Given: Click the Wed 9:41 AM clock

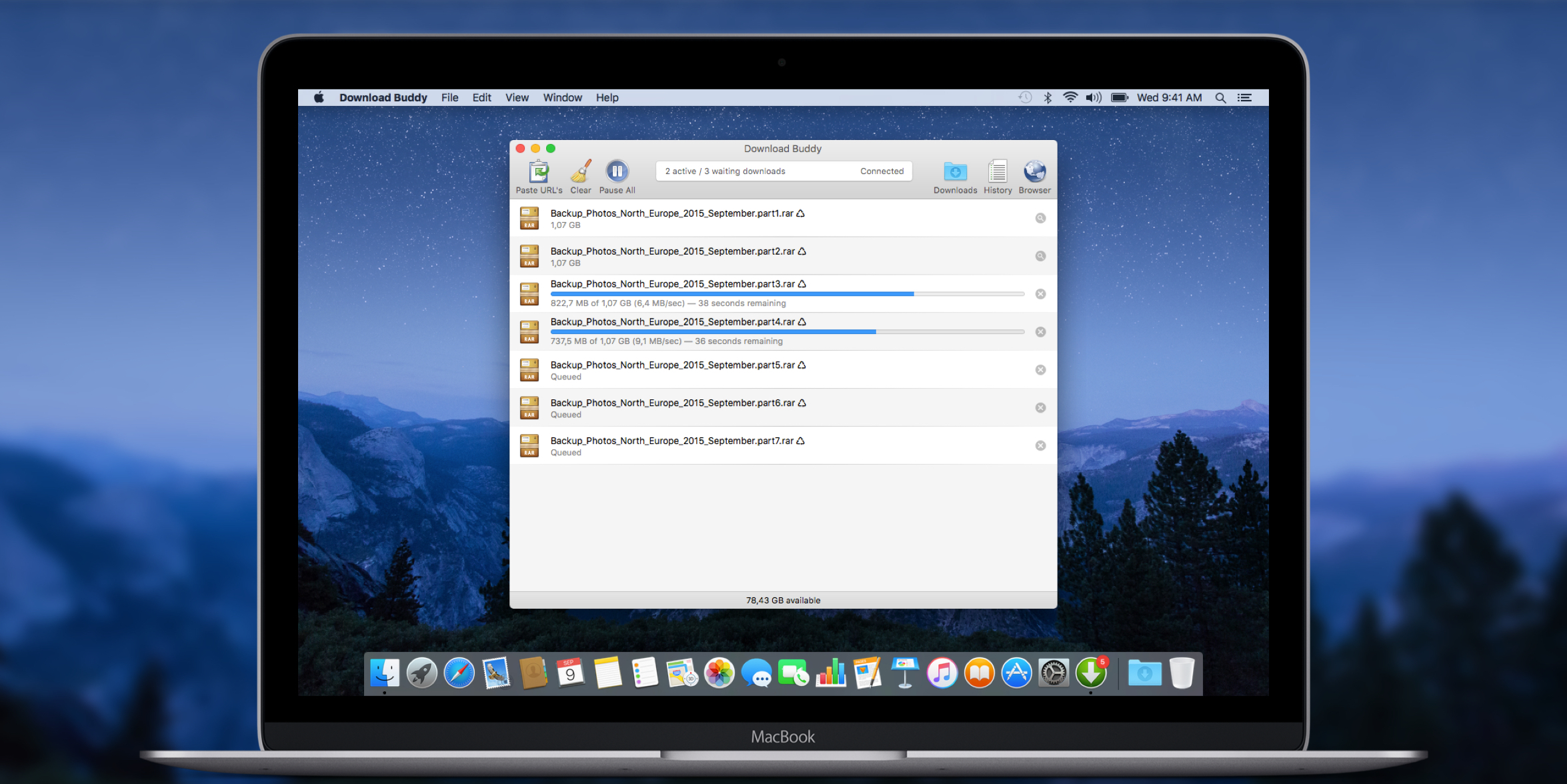Looking at the screenshot, I should (x=1169, y=97).
